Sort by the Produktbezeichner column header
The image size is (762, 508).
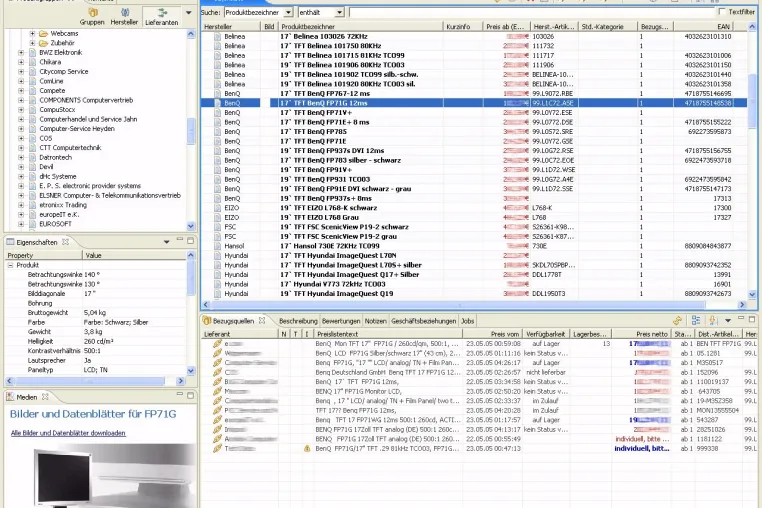(361, 27)
